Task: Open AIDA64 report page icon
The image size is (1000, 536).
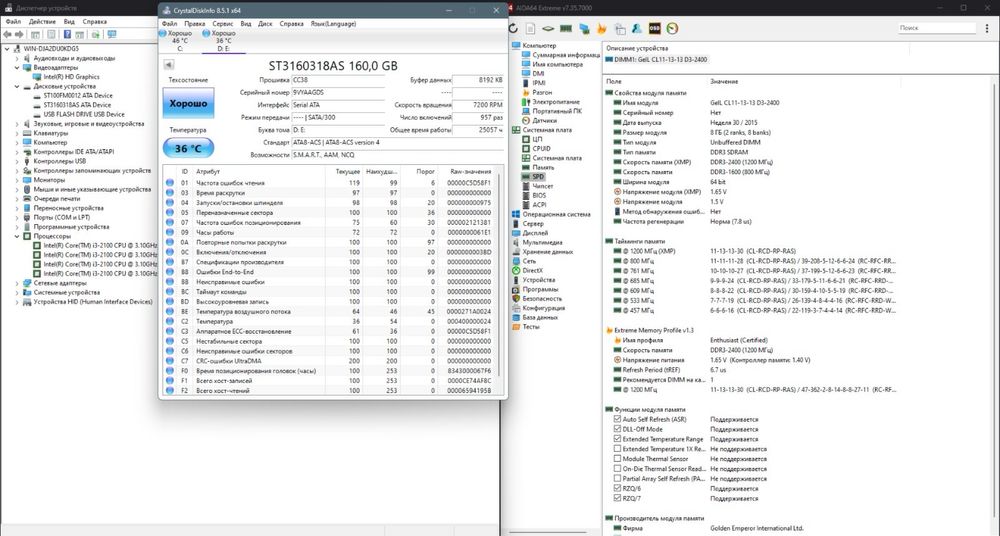Action: pyautogui.click(x=531, y=28)
